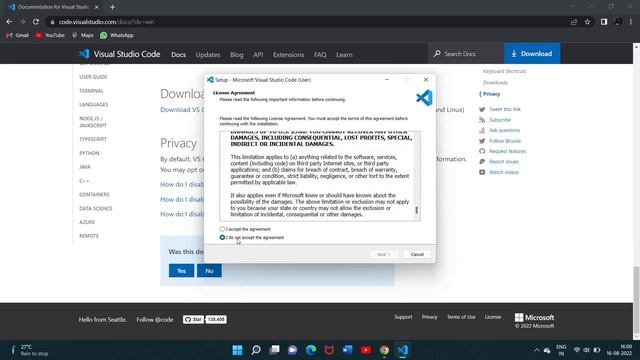
Task: Expand Java section in sidebar
Action: tap(85, 167)
